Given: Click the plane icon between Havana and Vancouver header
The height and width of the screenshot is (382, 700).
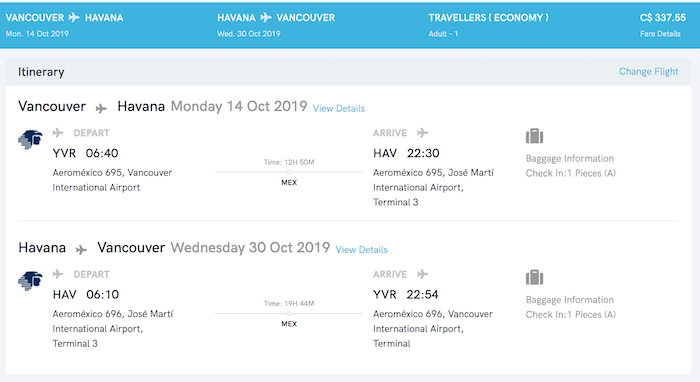Looking at the screenshot, I should coord(266,18).
